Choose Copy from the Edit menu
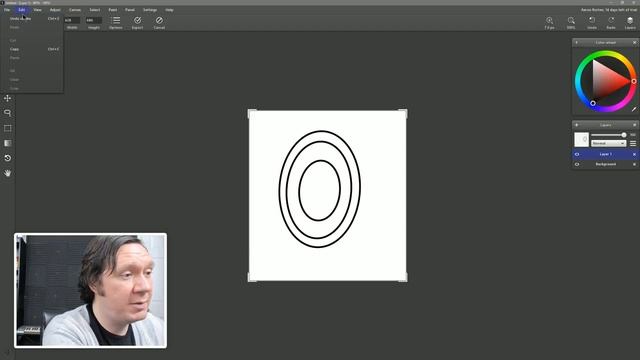This screenshot has width=640, height=360. 32,49
